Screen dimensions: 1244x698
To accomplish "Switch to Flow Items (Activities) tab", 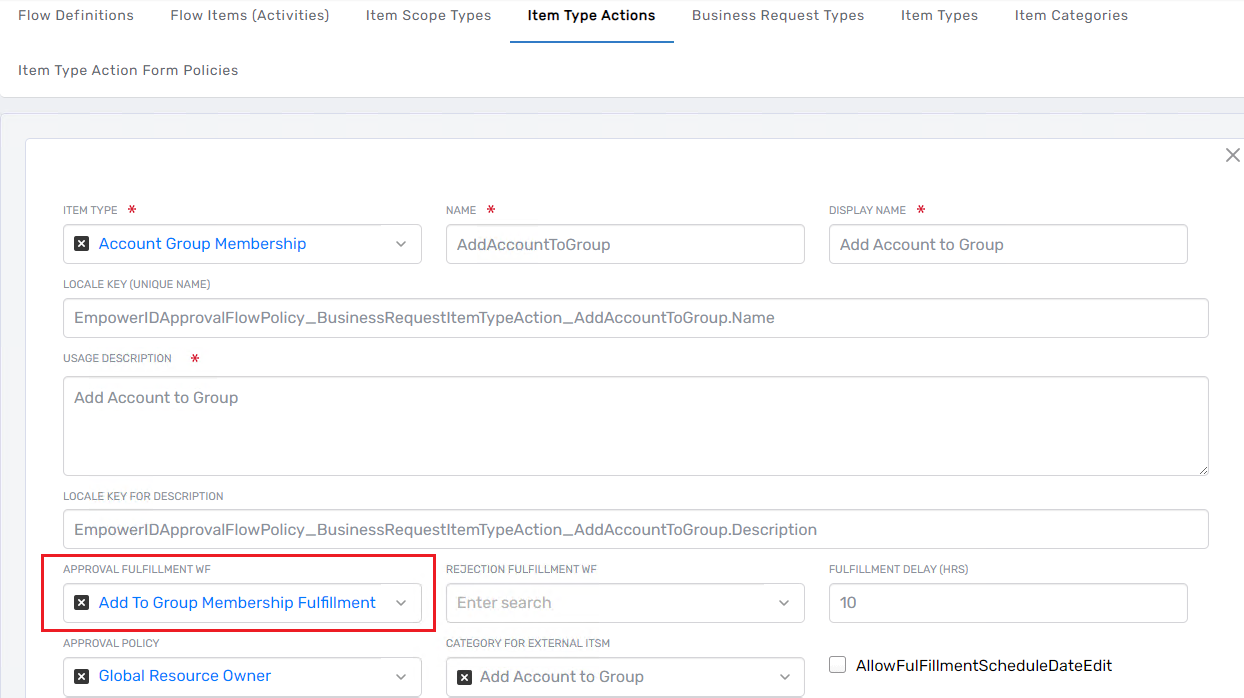I will coord(250,16).
